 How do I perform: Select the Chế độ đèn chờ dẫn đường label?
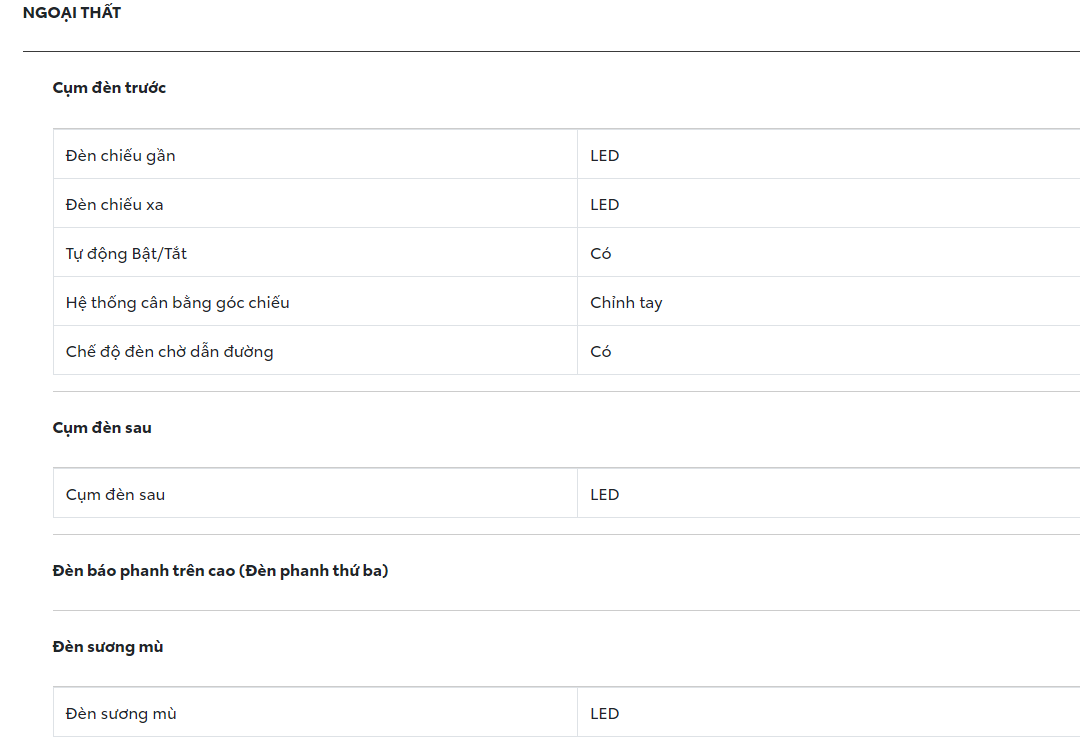(x=169, y=352)
